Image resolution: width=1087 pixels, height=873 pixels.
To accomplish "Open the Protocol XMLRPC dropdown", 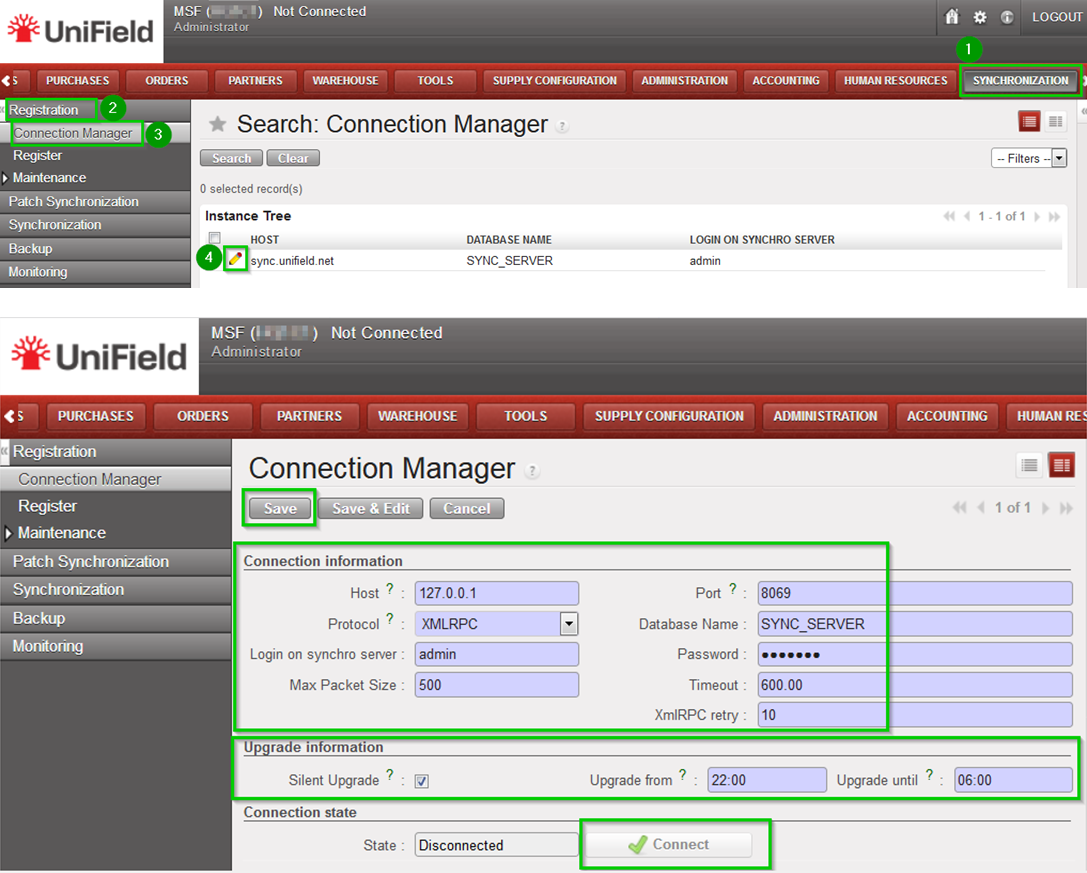I will [x=568, y=624].
